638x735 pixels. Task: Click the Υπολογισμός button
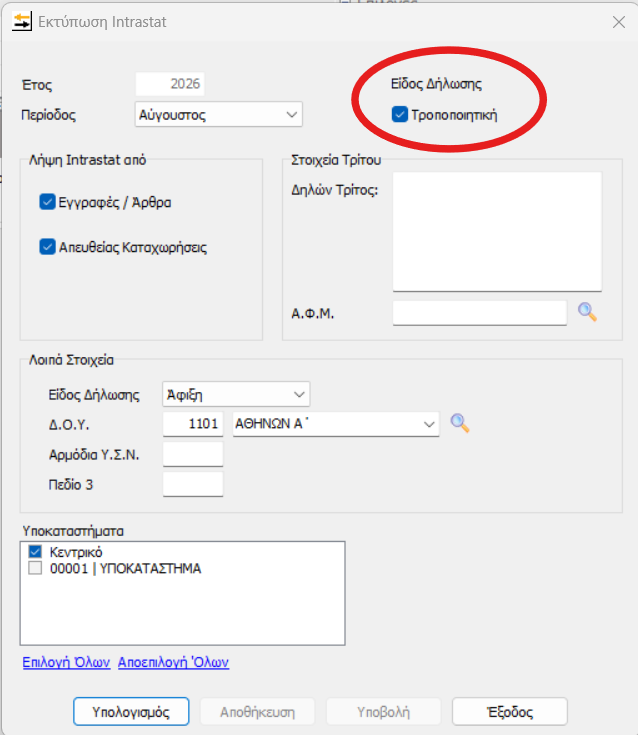[x=131, y=712]
